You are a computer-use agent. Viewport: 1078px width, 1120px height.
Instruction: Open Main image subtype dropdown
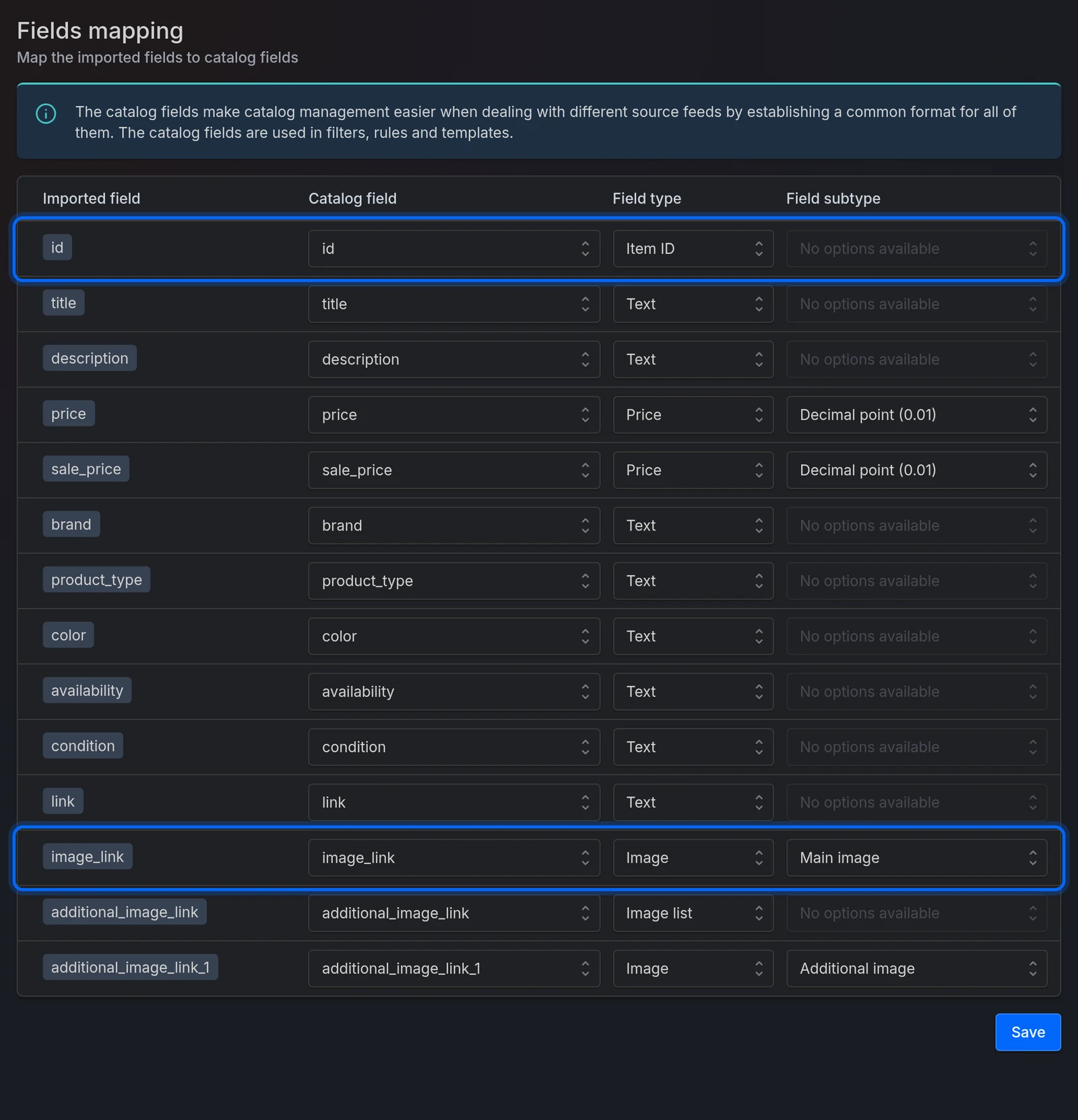pos(917,857)
